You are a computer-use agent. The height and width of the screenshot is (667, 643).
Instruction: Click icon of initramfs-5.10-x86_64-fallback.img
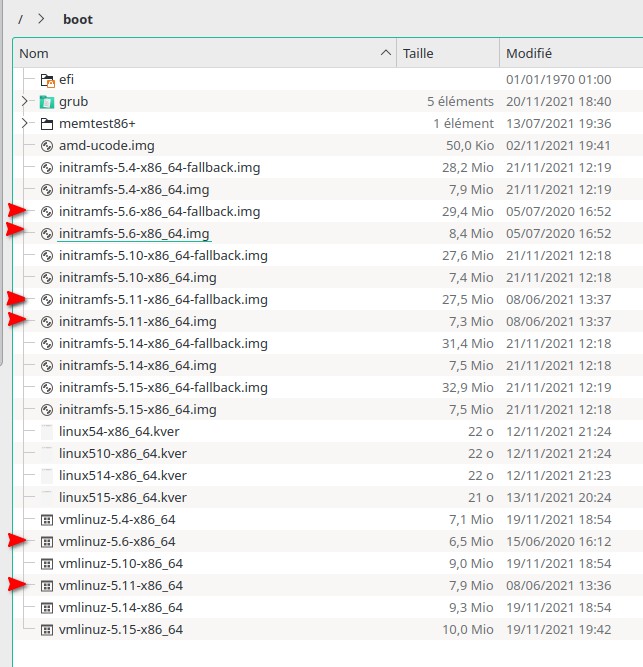pos(47,256)
